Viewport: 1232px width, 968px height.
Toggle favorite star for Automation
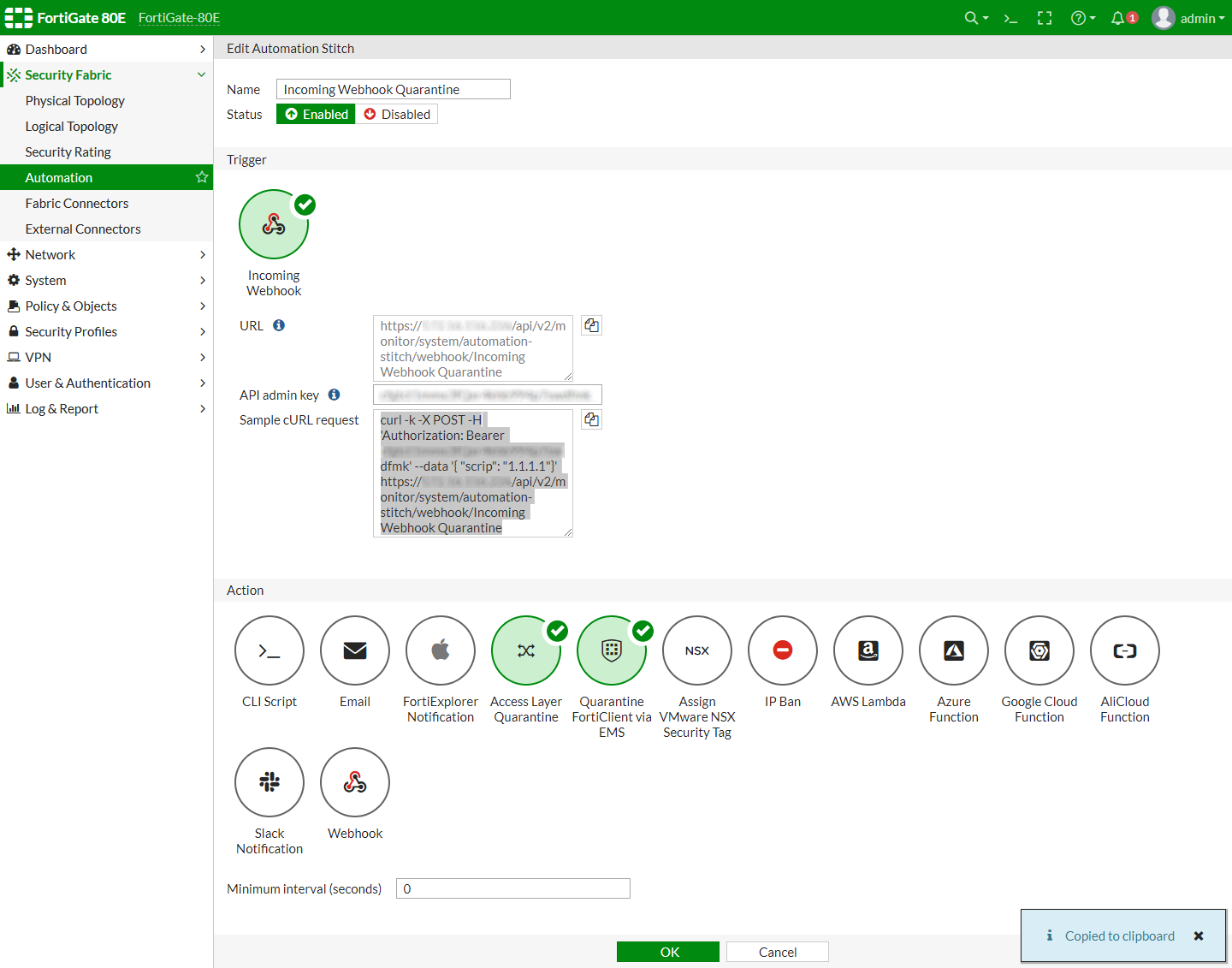pyautogui.click(x=202, y=177)
